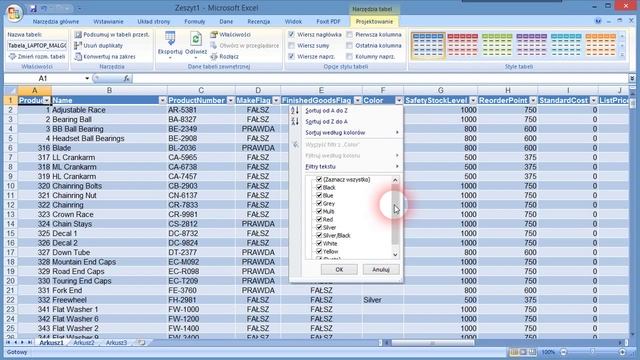
Task: Cancel filter with Anuluj button
Action: [381, 270]
